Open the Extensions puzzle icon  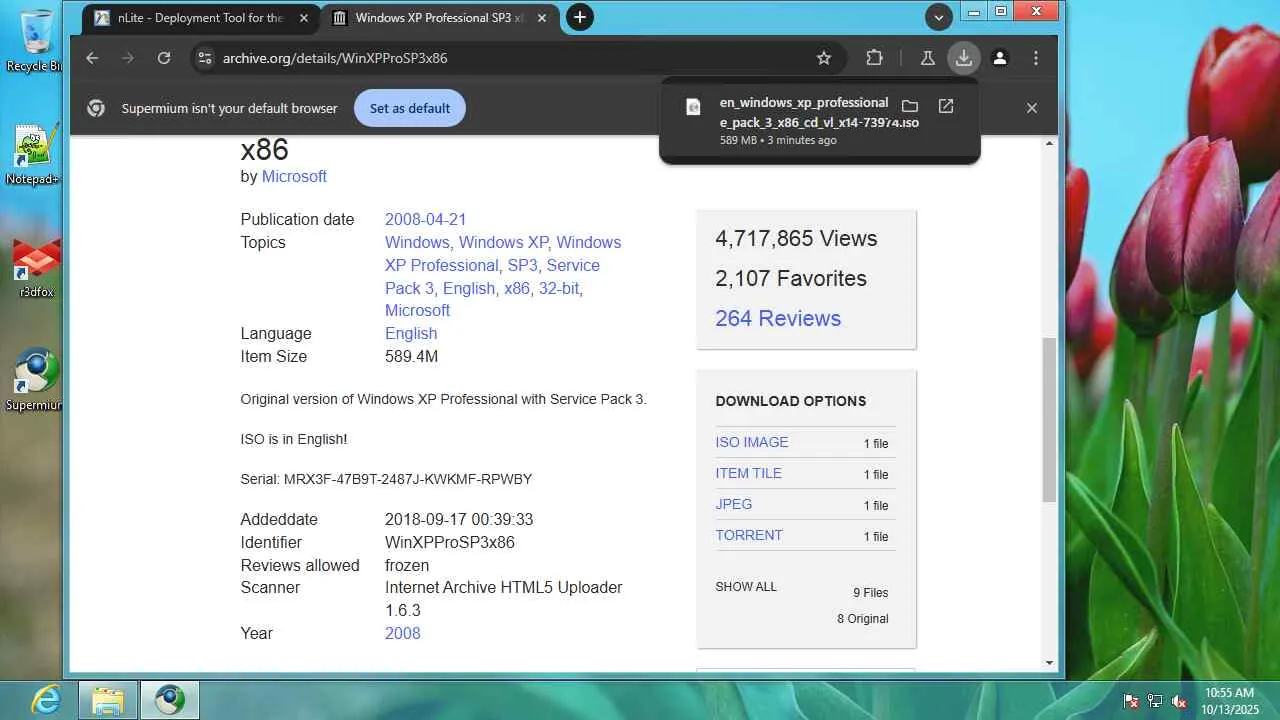874,58
